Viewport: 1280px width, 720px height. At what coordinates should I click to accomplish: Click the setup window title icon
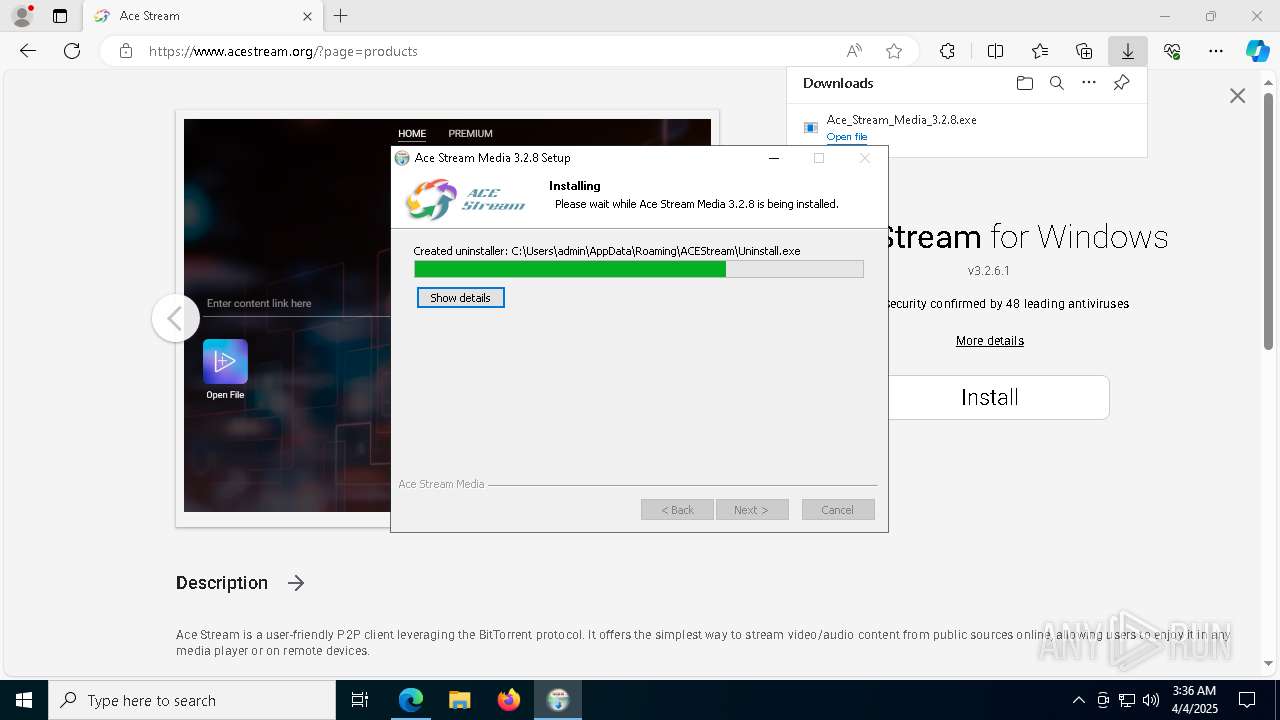[x=402, y=158]
